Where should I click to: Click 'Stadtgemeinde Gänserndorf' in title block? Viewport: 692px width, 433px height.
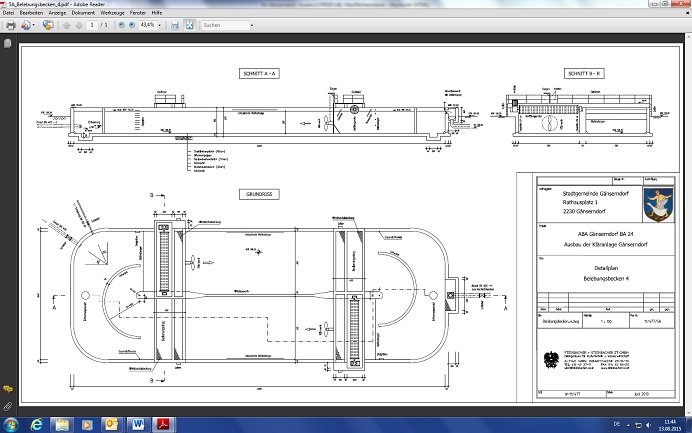click(596, 193)
